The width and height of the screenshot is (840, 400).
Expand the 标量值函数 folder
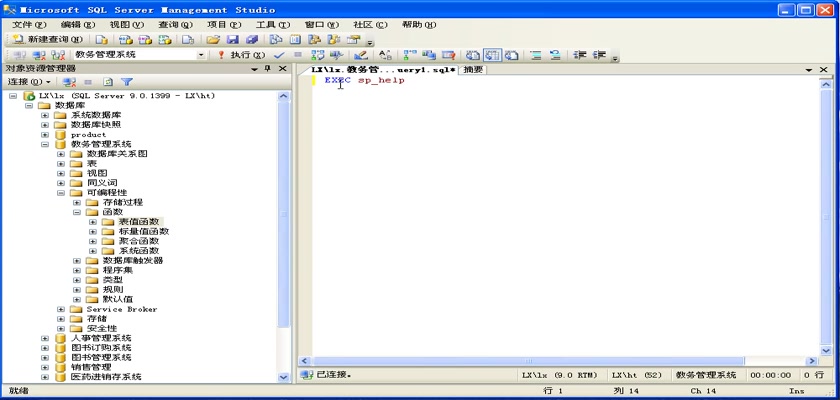[x=93, y=231]
